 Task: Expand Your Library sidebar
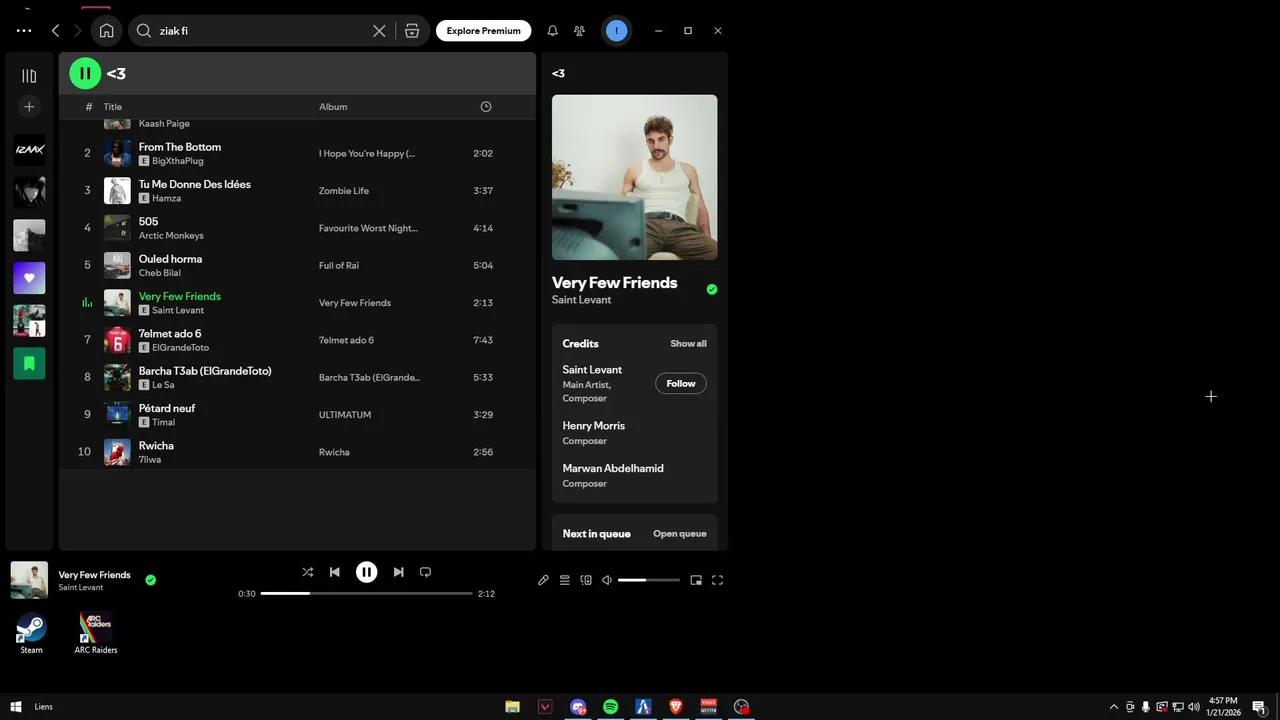[29, 76]
